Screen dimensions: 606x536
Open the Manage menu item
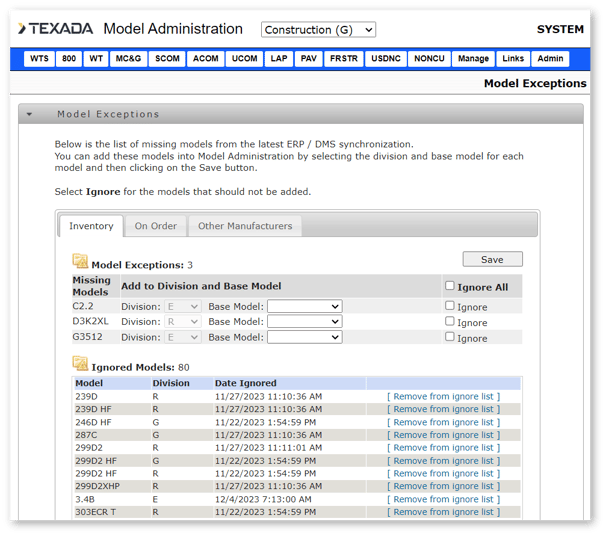(473, 59)
